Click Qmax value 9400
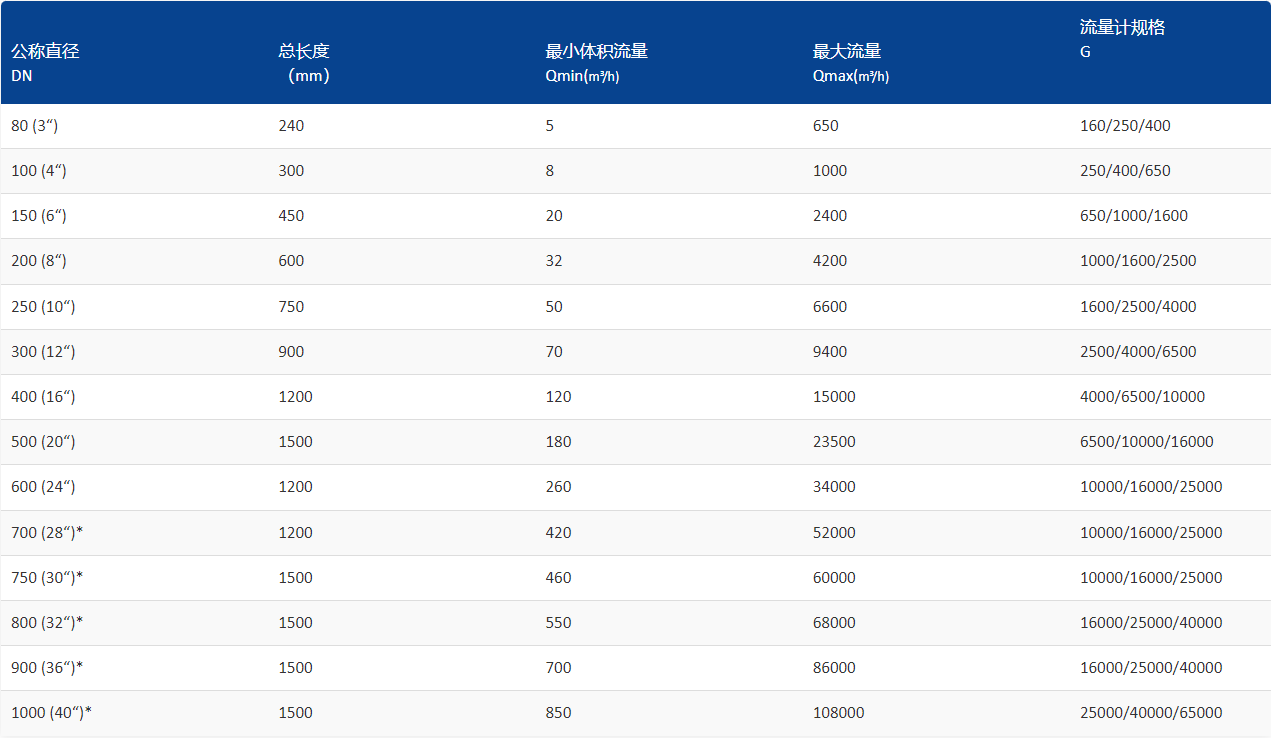Screen dimensions: 1271x738 pyautogui.click(x=830, y=352)
